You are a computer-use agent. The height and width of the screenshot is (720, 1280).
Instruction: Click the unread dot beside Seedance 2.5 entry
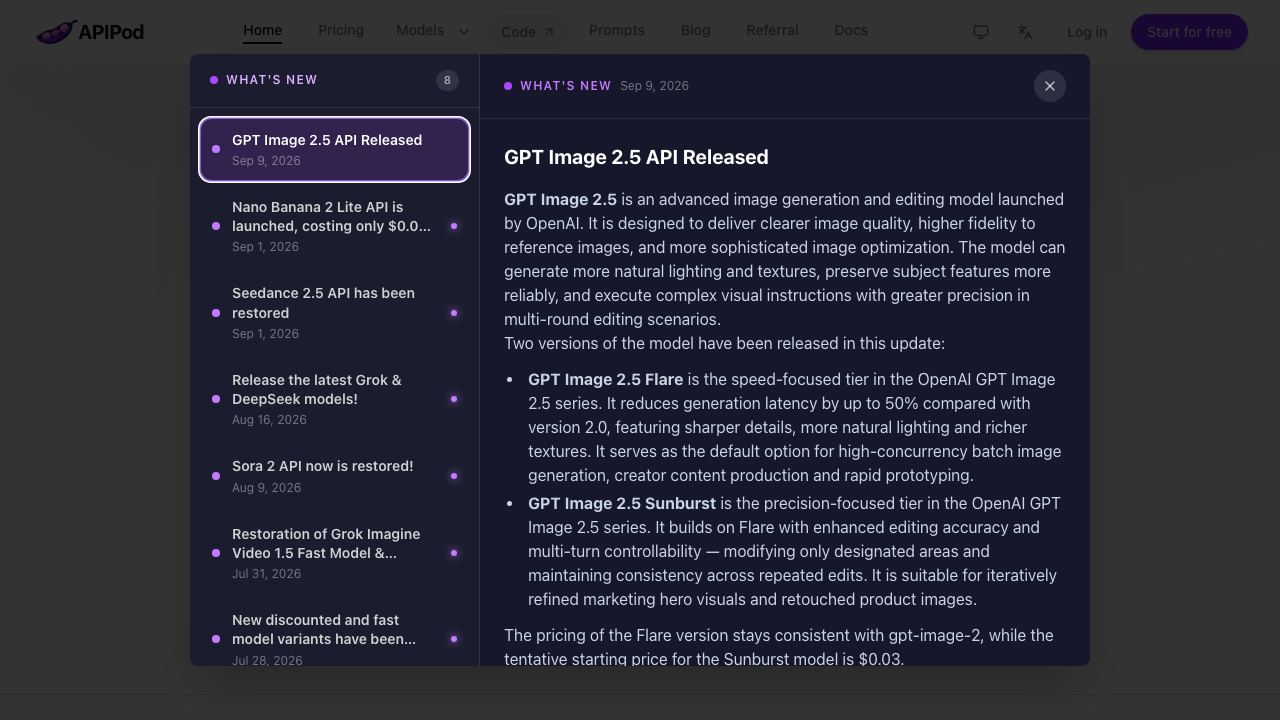(x=454, y=313)
